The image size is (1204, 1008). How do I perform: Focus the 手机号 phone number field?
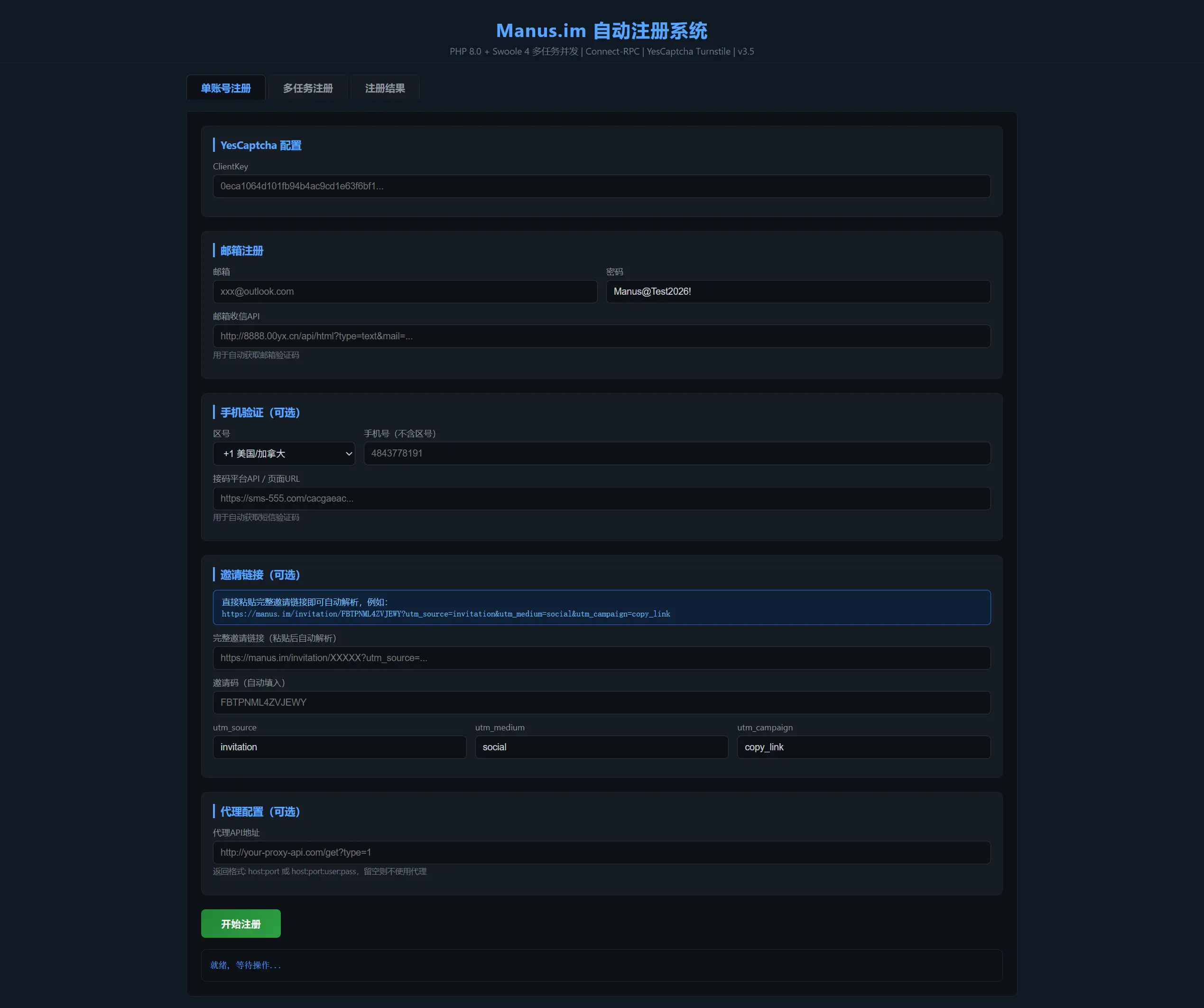click(x=676, y=453)
